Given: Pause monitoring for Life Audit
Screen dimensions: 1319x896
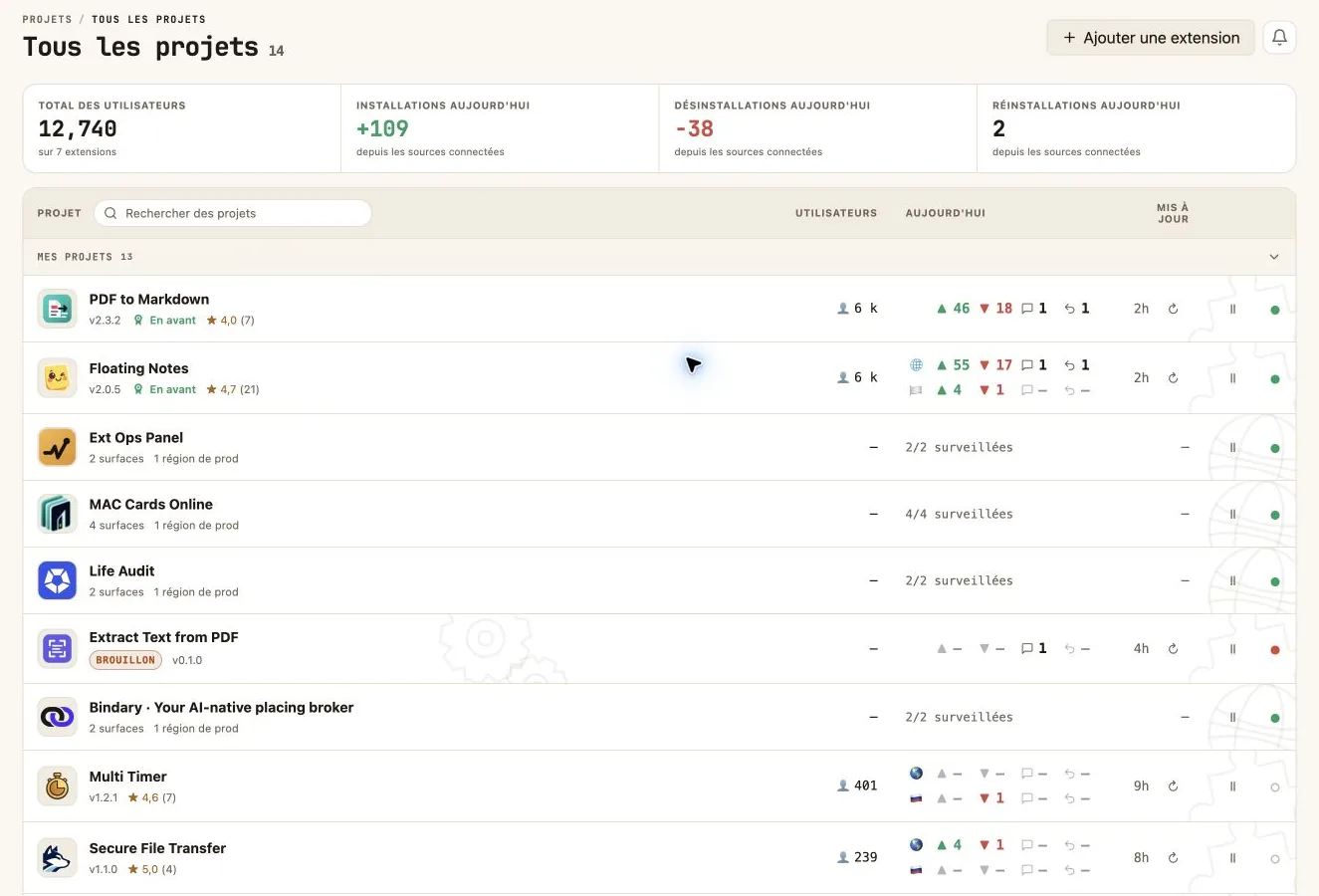Looking at the screenshot, I should pos(1232,580).
